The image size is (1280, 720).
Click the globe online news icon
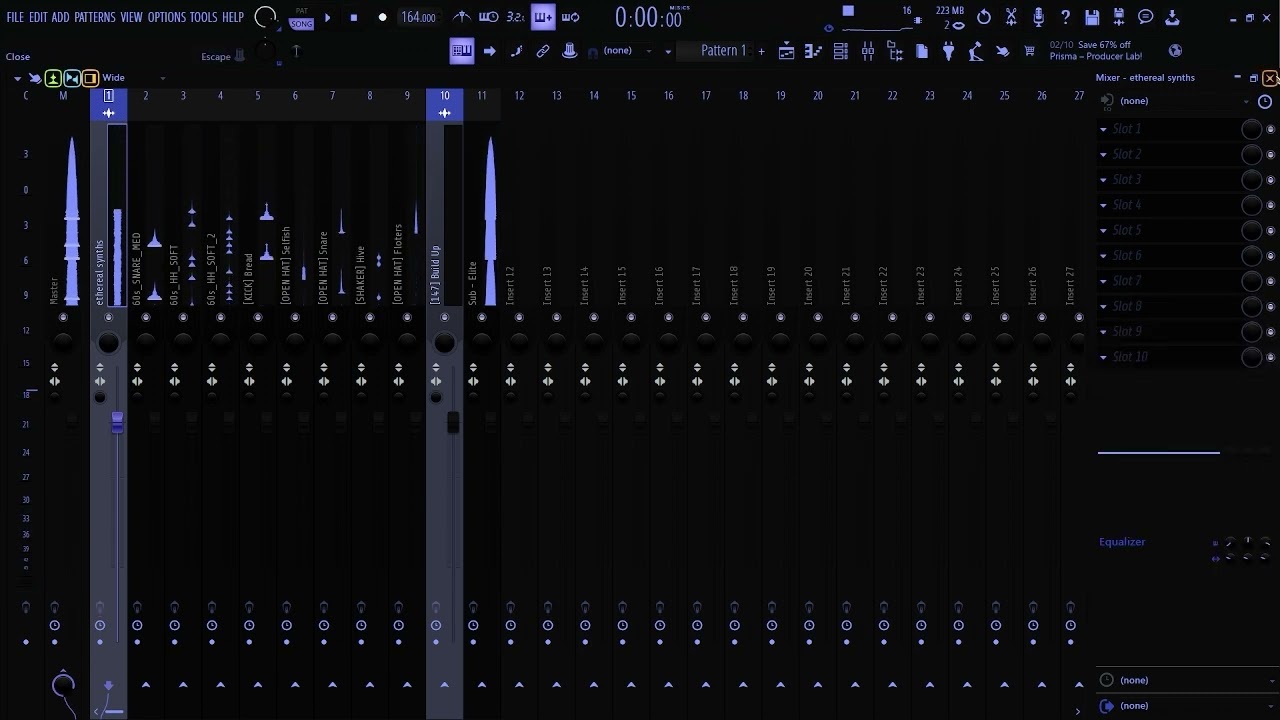(x=1176, y=51)
